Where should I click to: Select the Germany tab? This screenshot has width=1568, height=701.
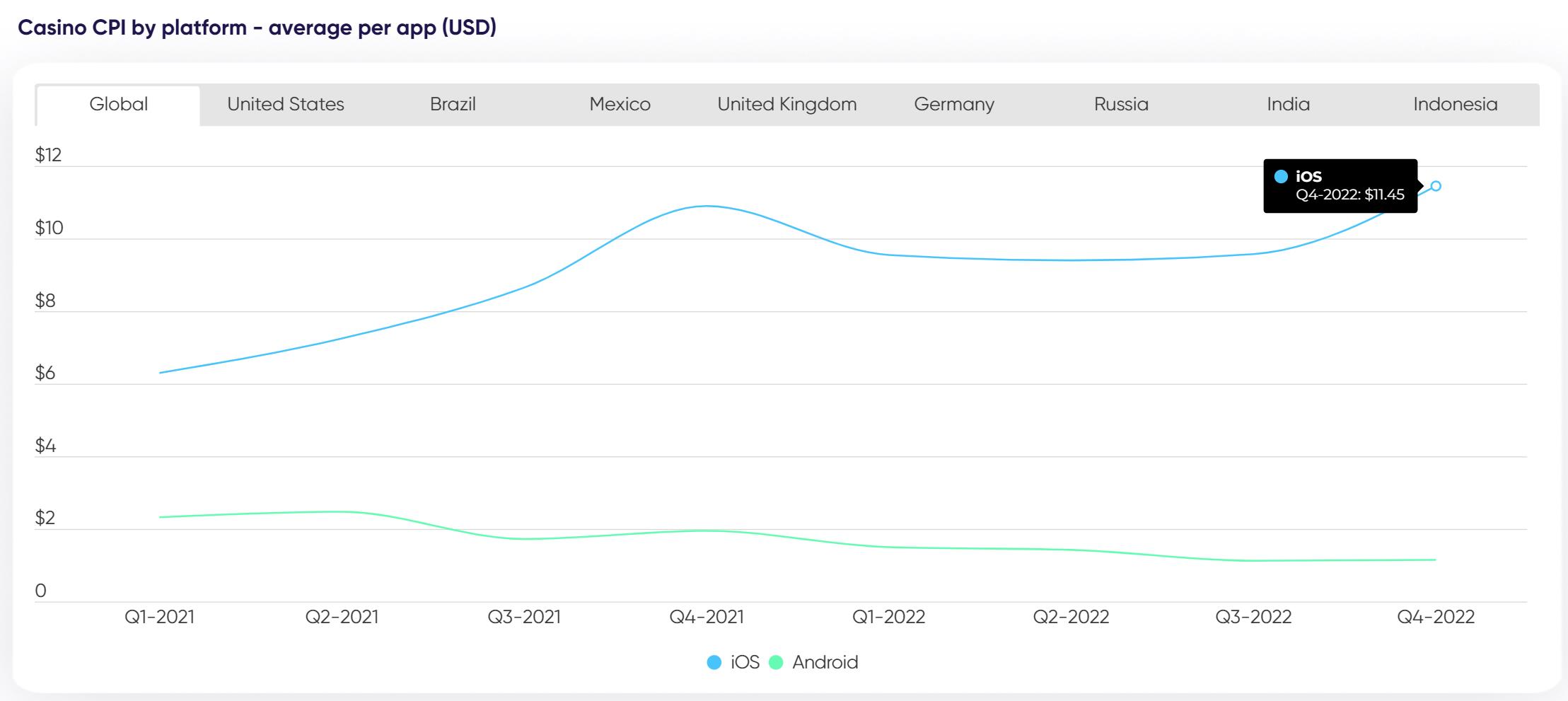pyautogui.click(x=953, y=105)
